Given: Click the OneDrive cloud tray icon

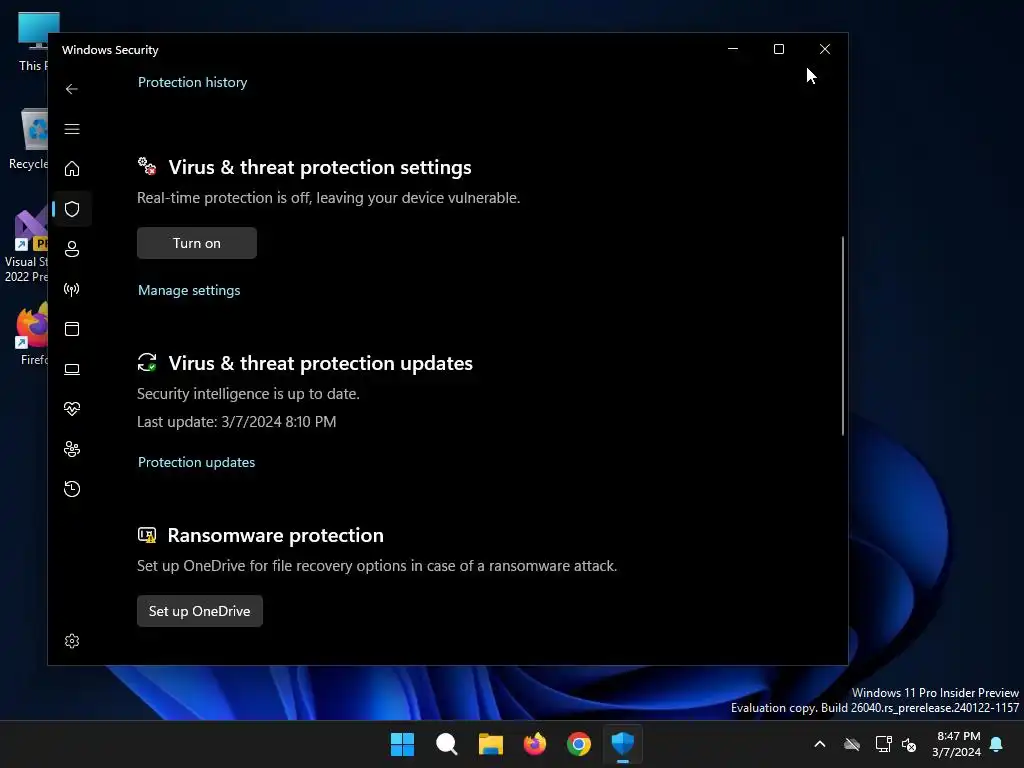Looking at the screenshot, I should pyautogui.click(x=852, y=744).
